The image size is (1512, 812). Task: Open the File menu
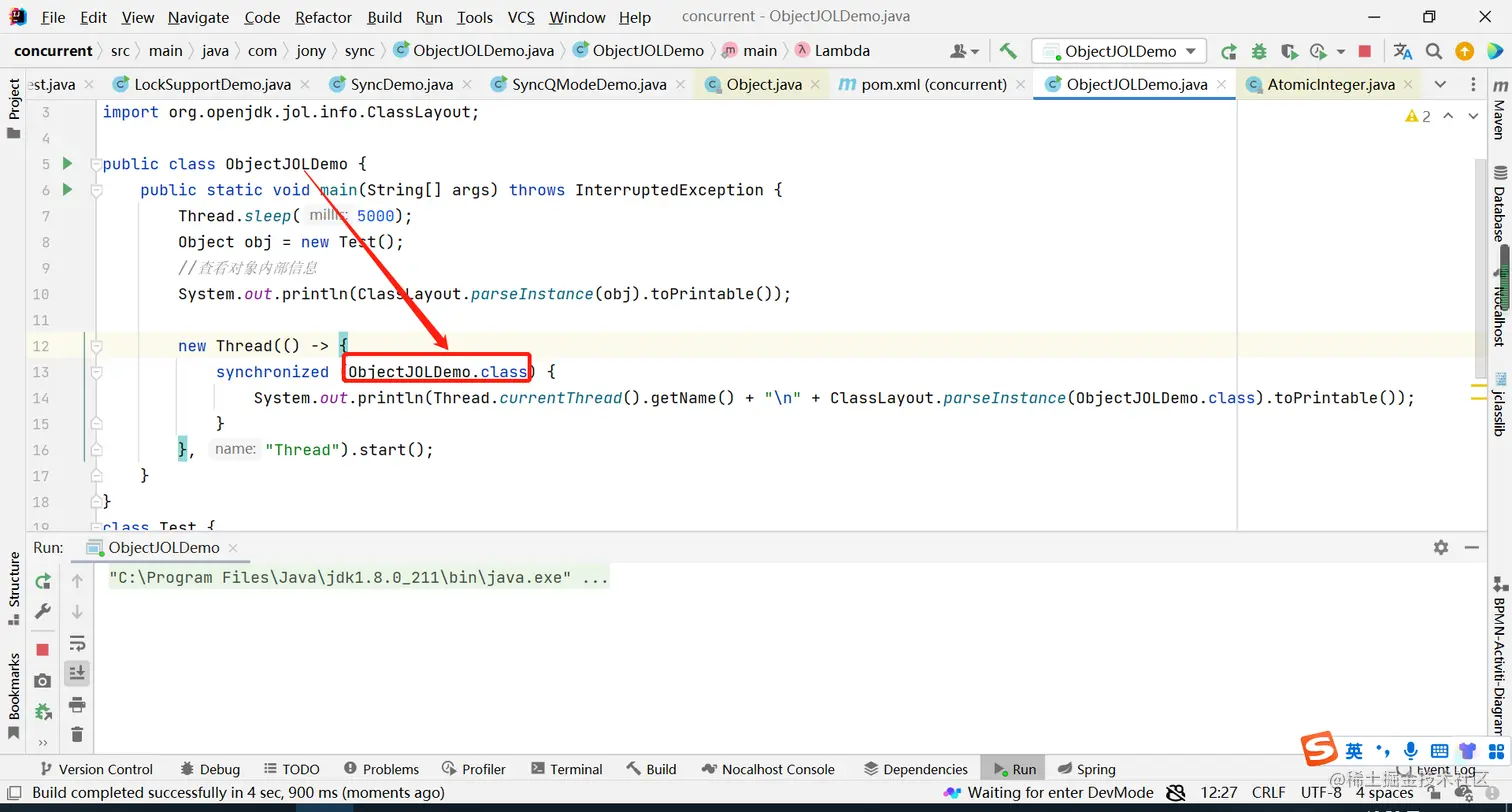(x=53, y=17)
